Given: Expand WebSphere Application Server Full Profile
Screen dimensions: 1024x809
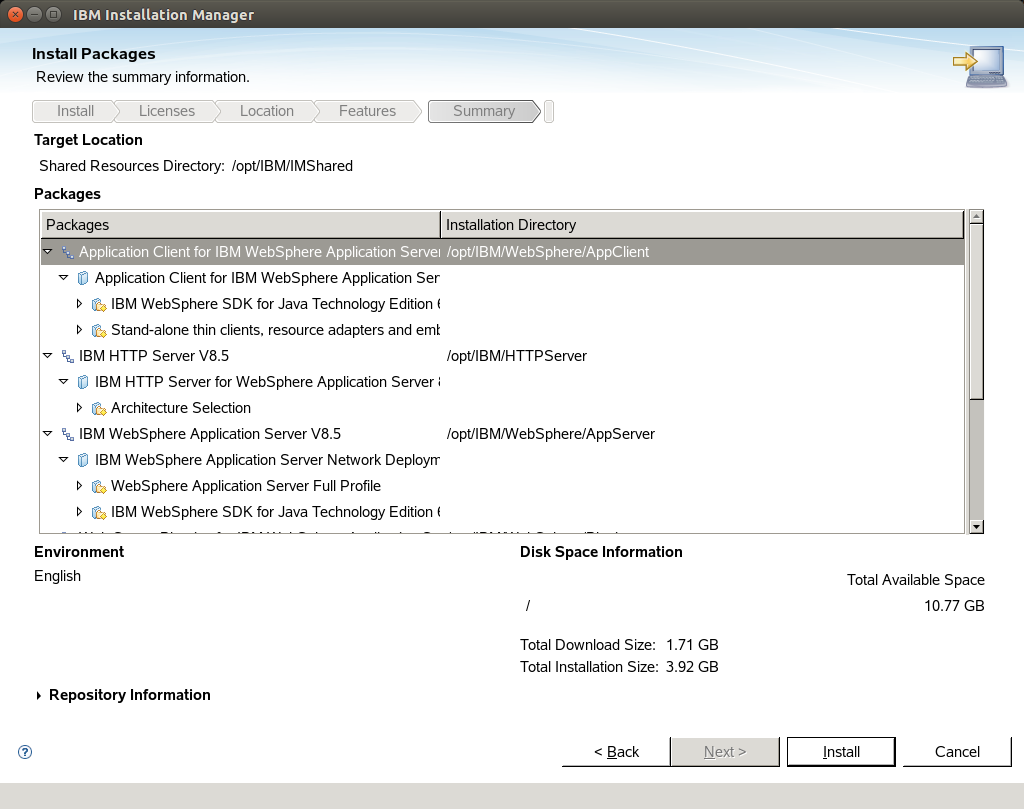Looking at the screenshot, I should (79, 486).
